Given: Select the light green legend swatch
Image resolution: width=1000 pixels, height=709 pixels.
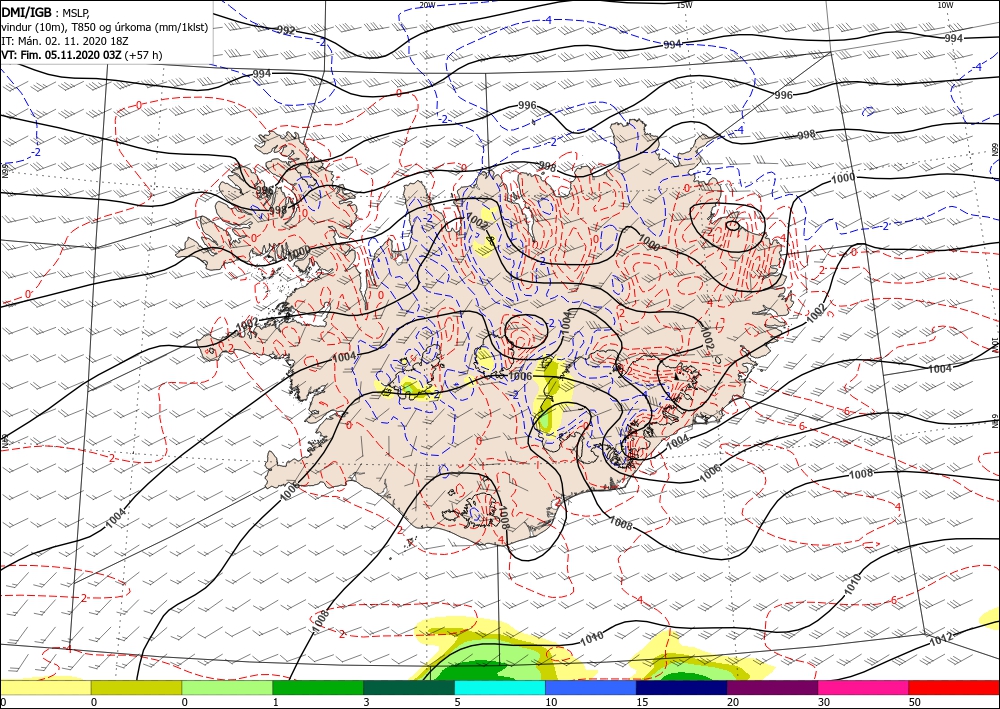Looking at the screenshot, I should pos(227,687).
